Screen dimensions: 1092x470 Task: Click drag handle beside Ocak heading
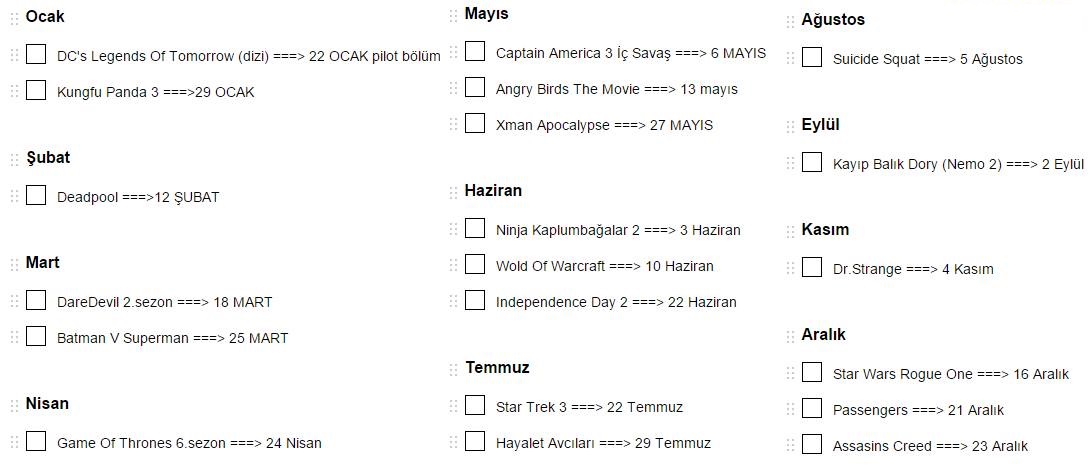15,18
